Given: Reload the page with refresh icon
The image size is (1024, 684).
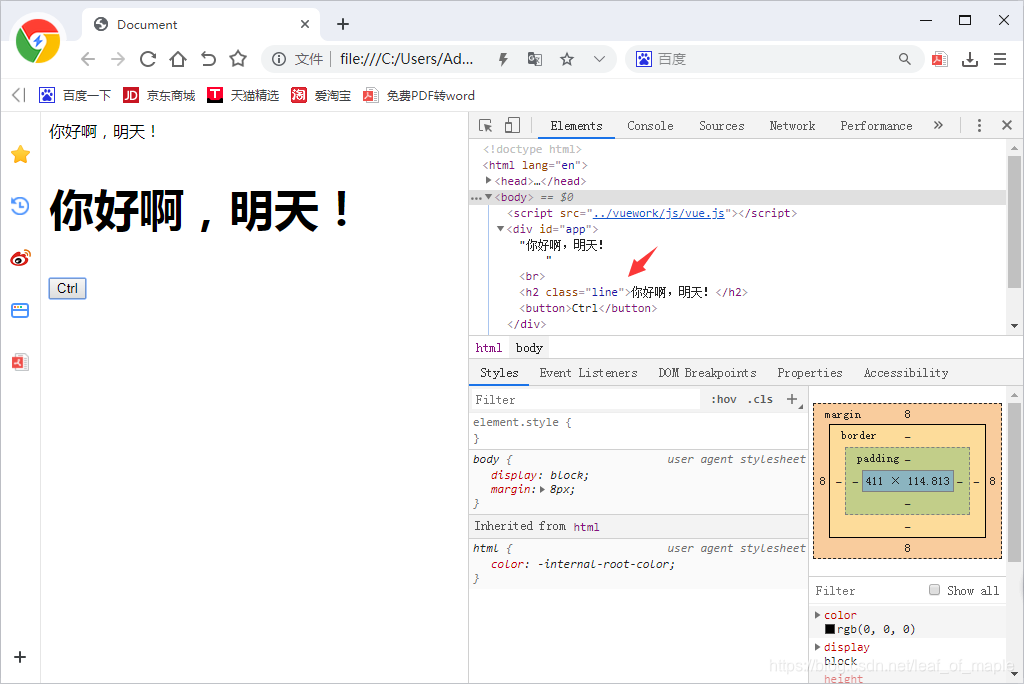Looking at the screenshot, I should (148, 59).
